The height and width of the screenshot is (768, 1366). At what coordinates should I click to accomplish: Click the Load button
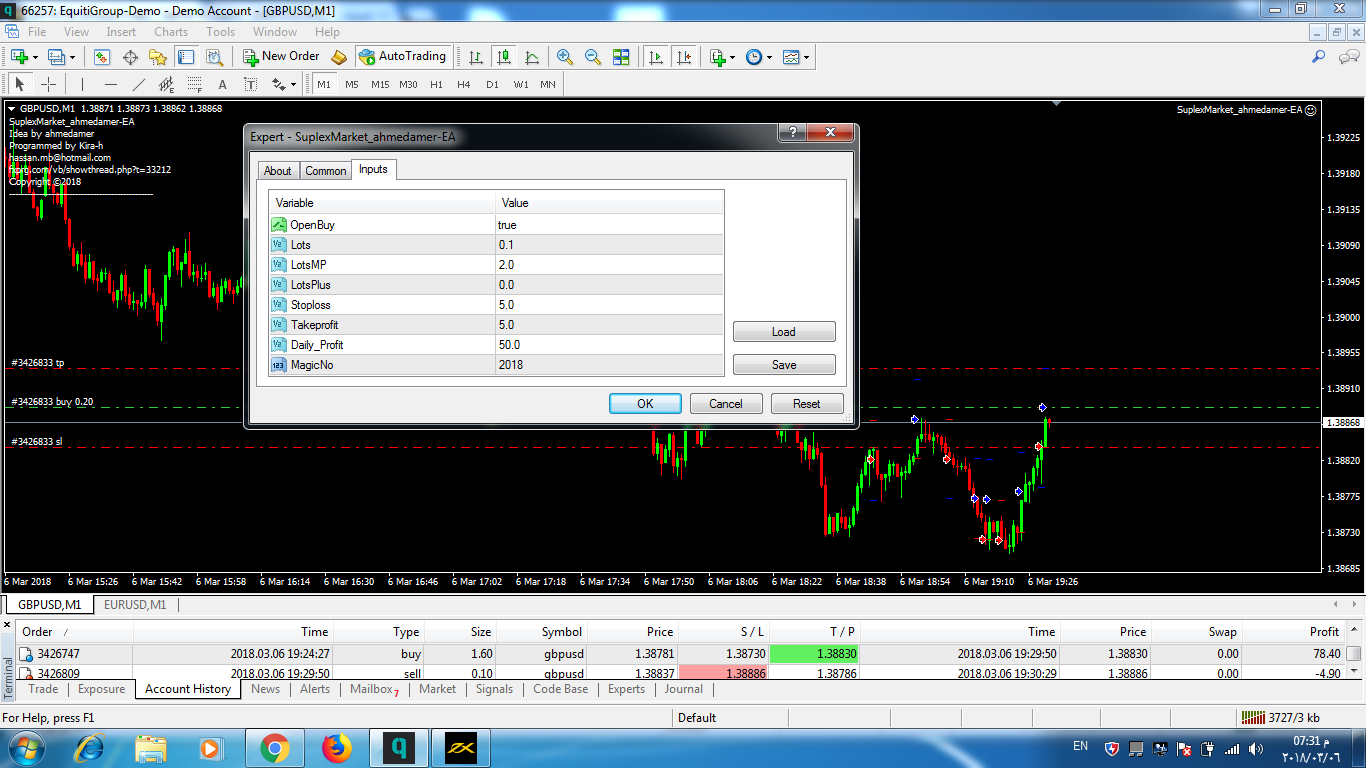(x=784, y=332)
